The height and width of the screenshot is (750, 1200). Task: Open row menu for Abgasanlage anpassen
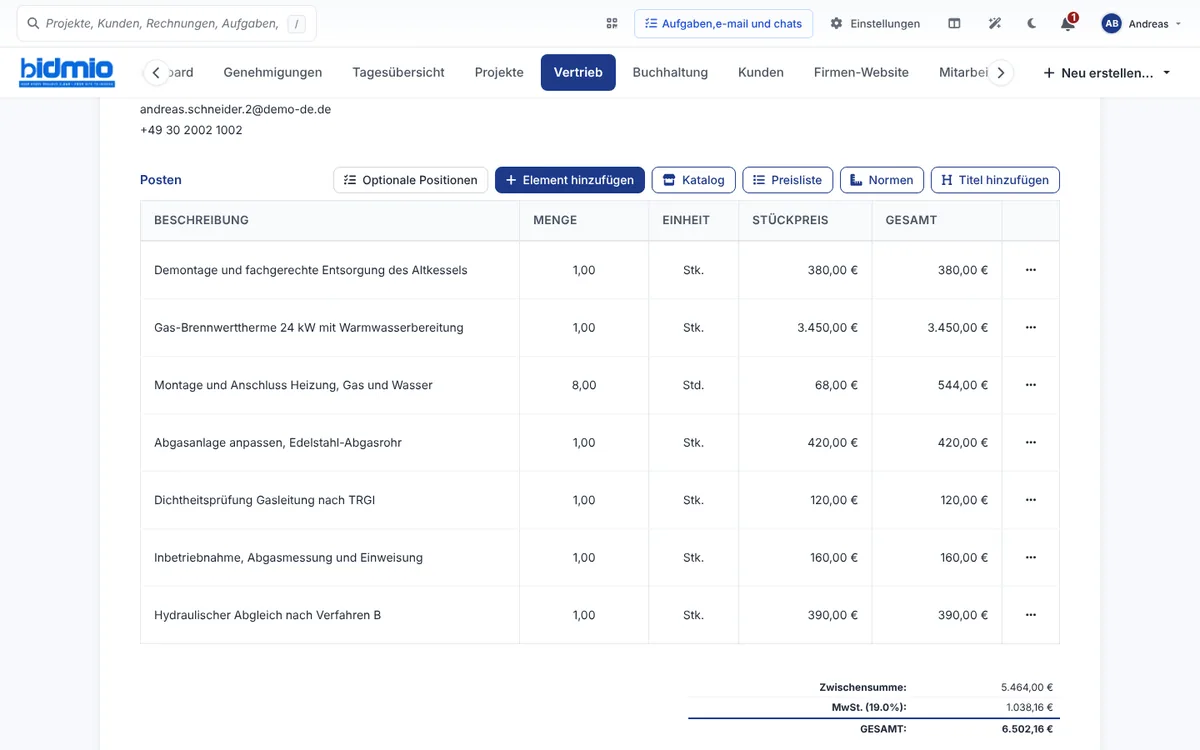point(1030,442)
